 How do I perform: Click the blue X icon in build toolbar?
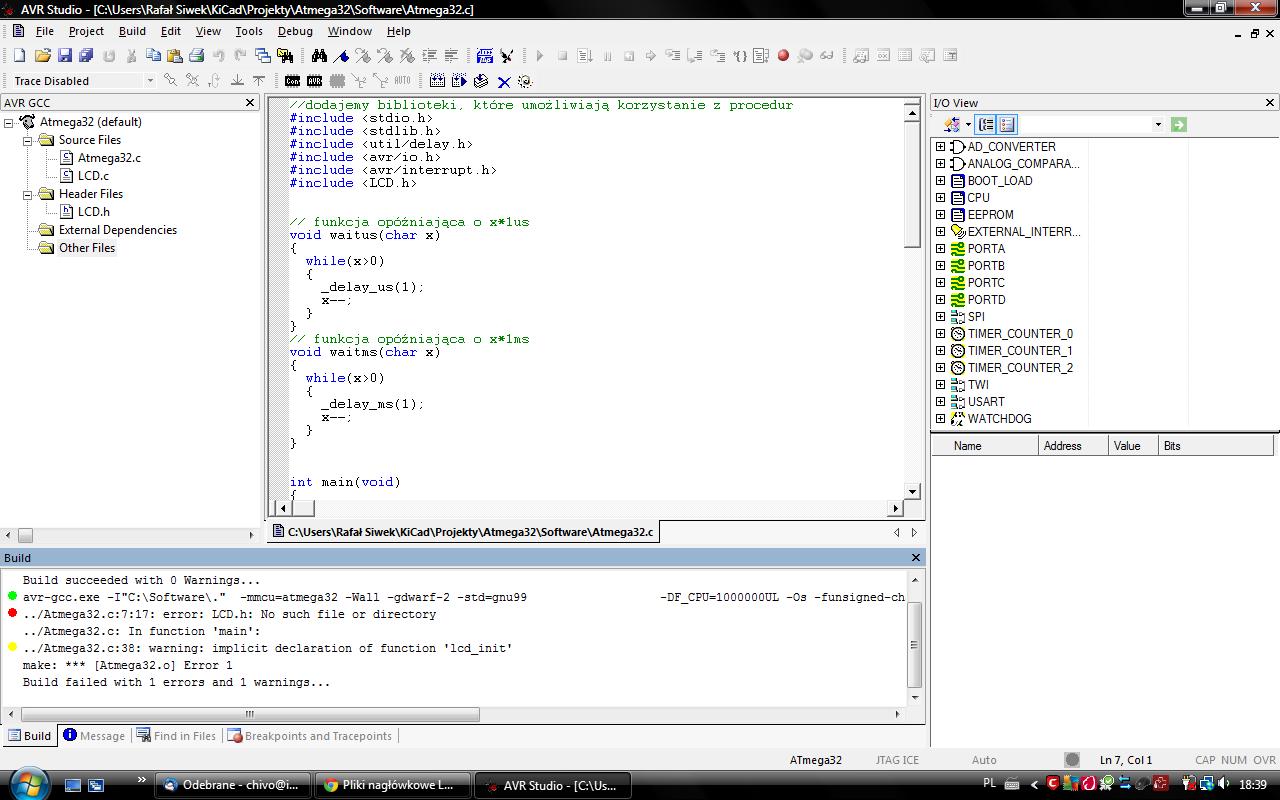click(503, 81)
